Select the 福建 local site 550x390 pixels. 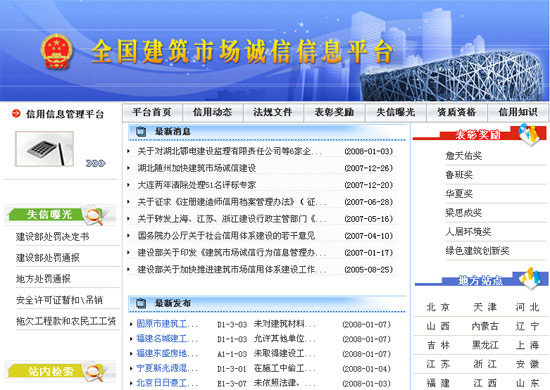[438, 383]
